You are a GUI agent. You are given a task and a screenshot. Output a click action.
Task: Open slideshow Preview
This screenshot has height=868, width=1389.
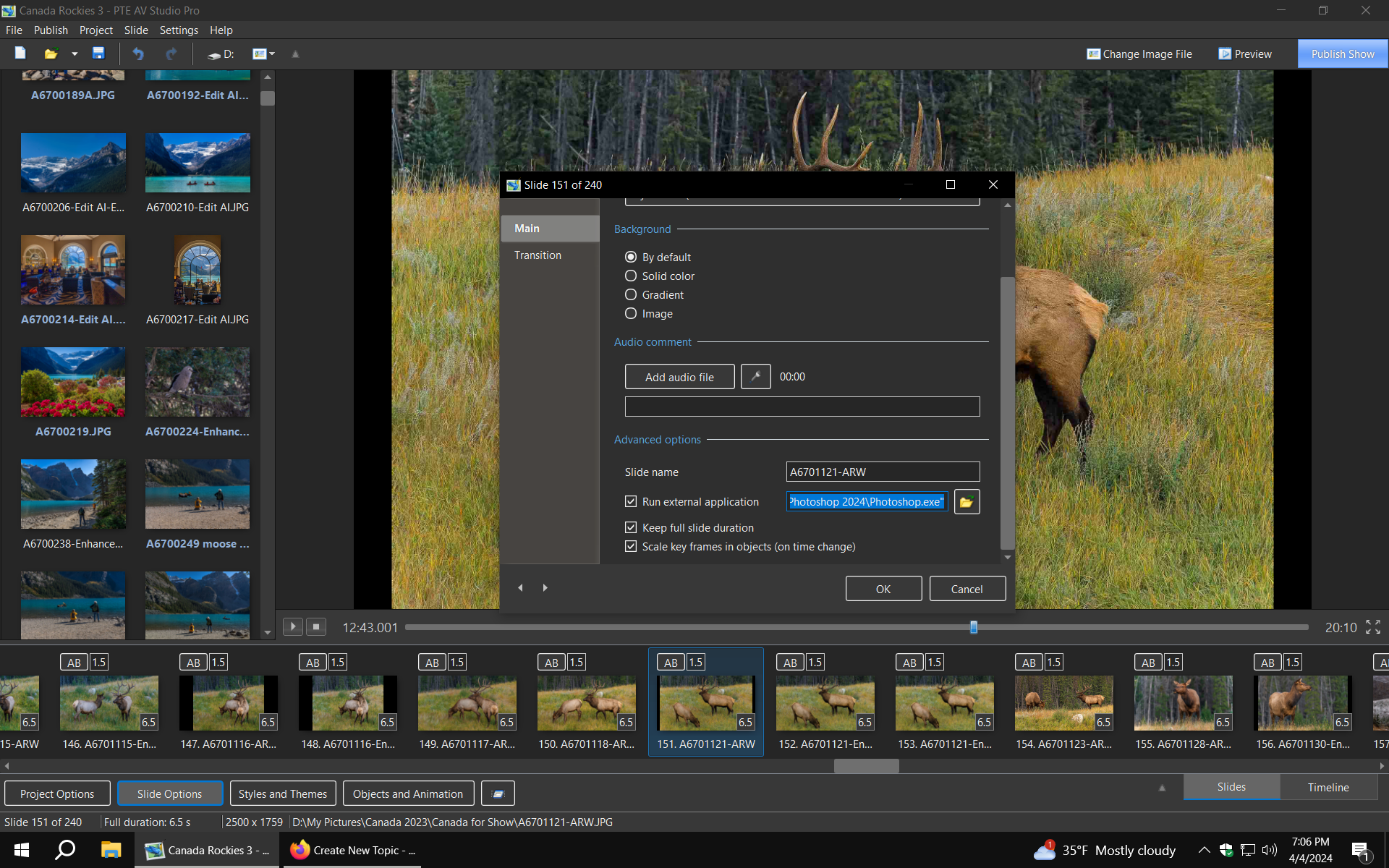coord(1245,54)
